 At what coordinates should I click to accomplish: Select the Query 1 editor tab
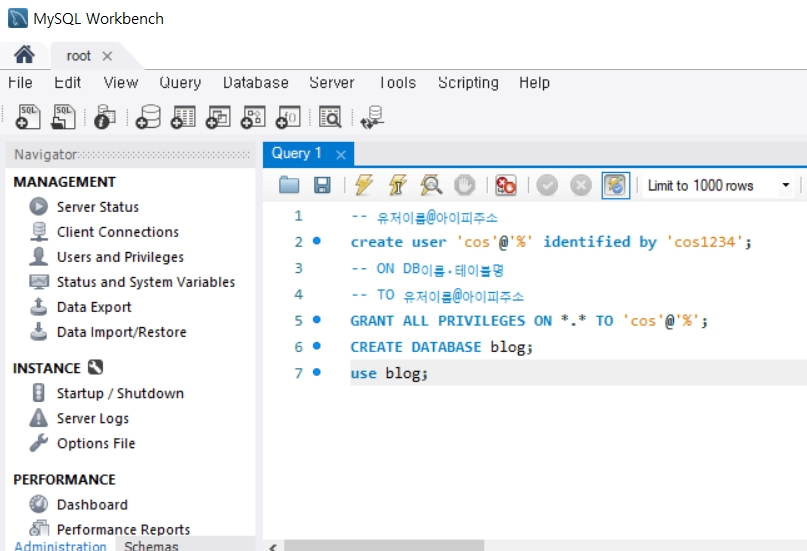[296, 154]
